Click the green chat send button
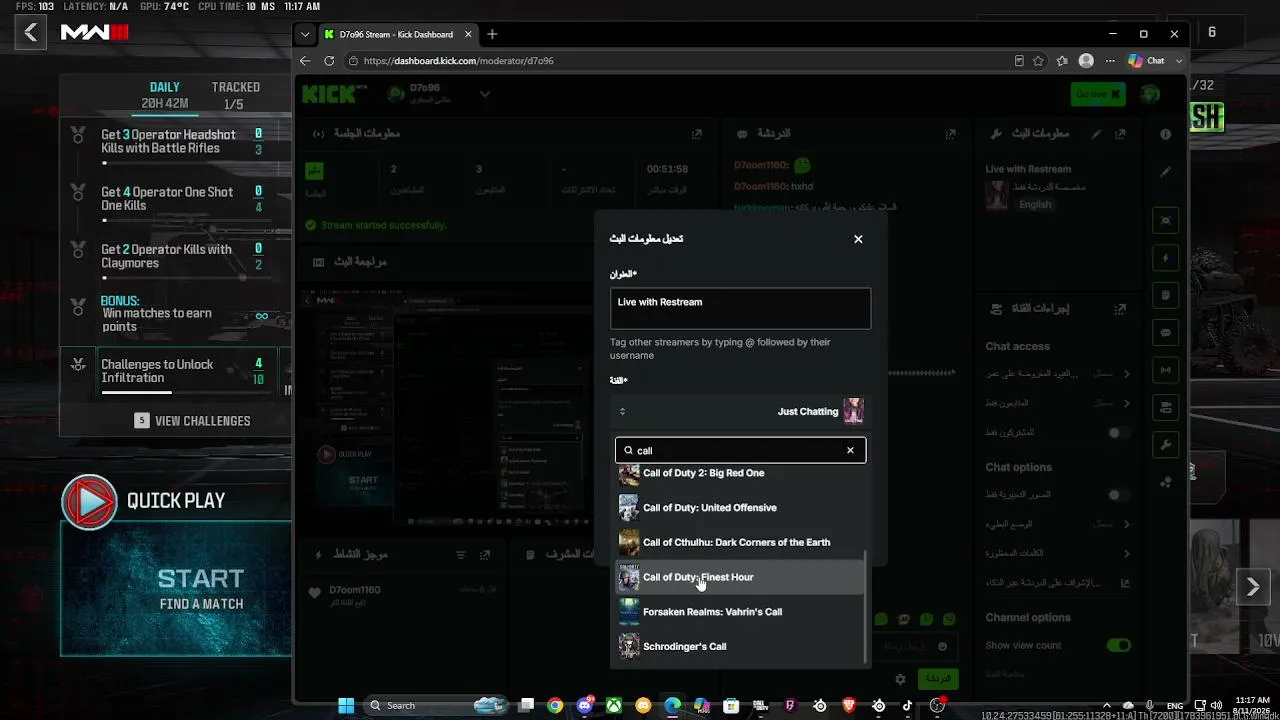 pos(938,679)
